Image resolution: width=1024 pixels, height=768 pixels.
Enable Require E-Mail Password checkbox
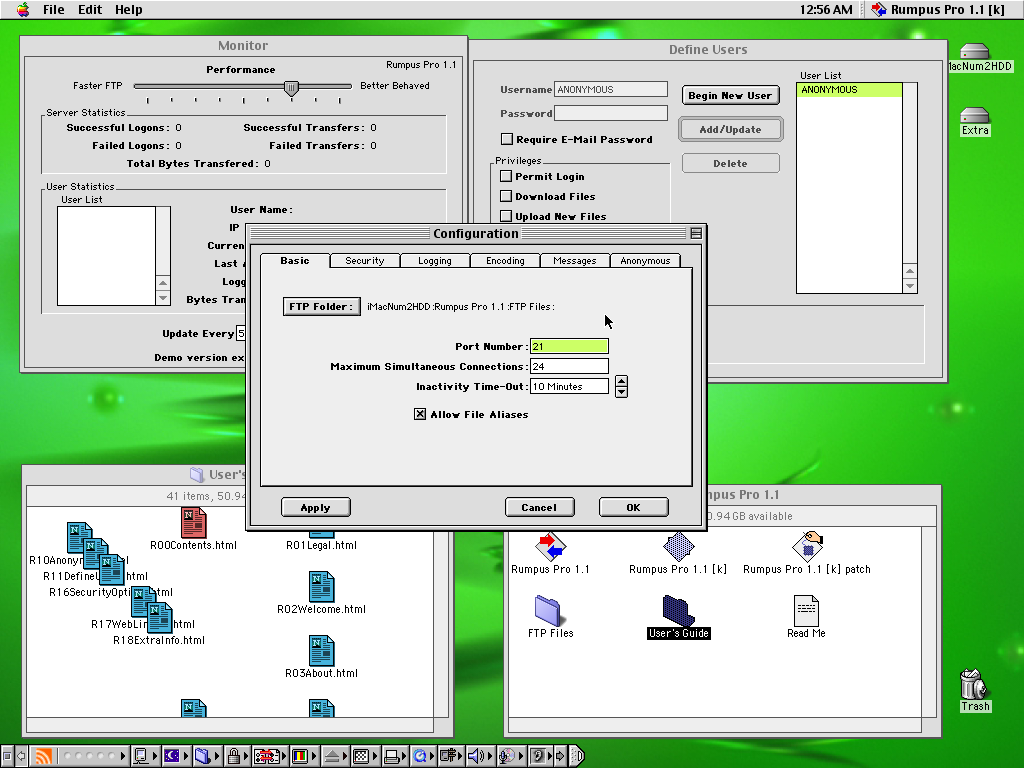[x=507, y=139]
